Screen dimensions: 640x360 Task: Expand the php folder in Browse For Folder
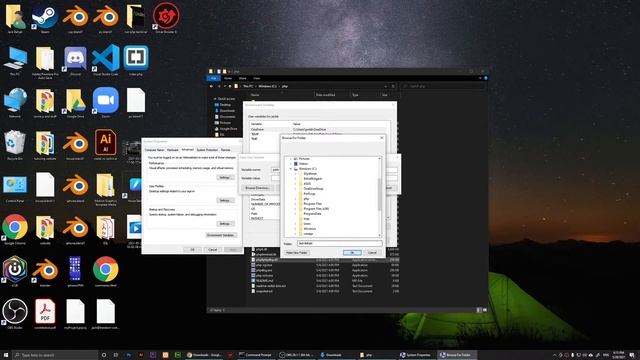[x=296, y=199]
